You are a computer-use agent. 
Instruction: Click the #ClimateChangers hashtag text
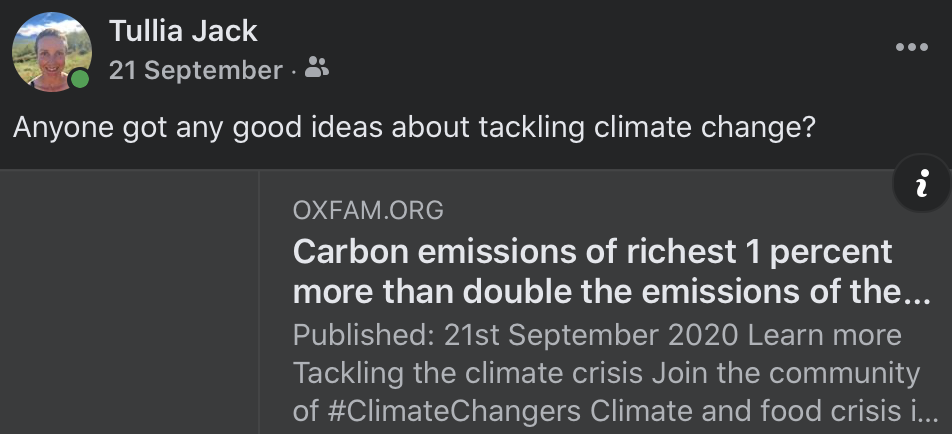click(x=454, y=411)
